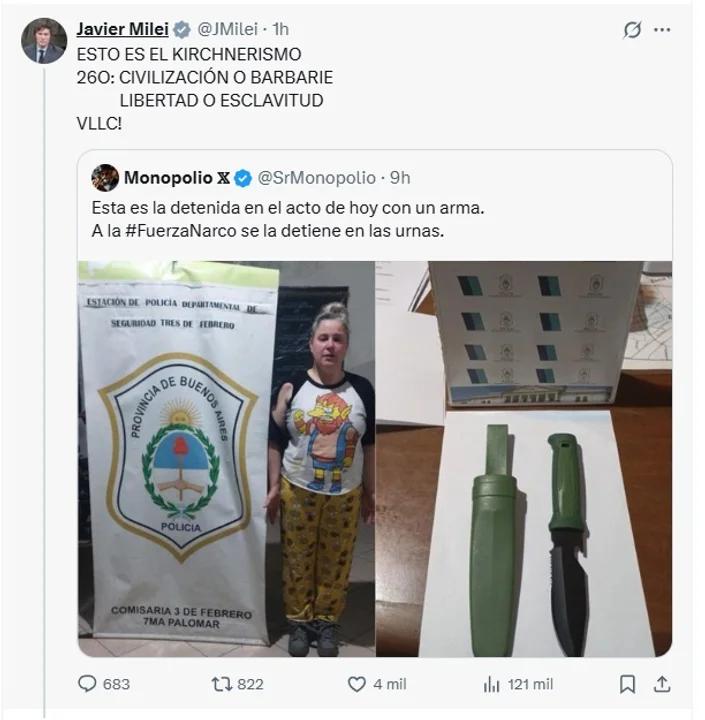
Task: Repost this tweet with retweet icon
Action: [x=222, y=684]
